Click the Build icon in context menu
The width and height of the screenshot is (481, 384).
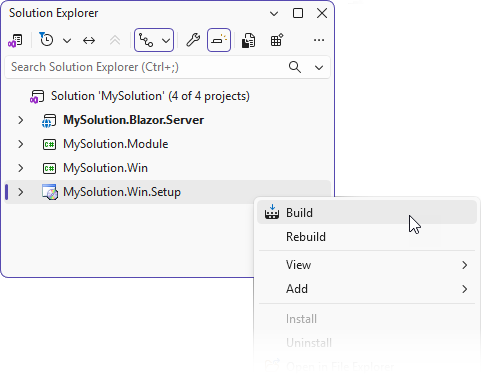[272, 212]
